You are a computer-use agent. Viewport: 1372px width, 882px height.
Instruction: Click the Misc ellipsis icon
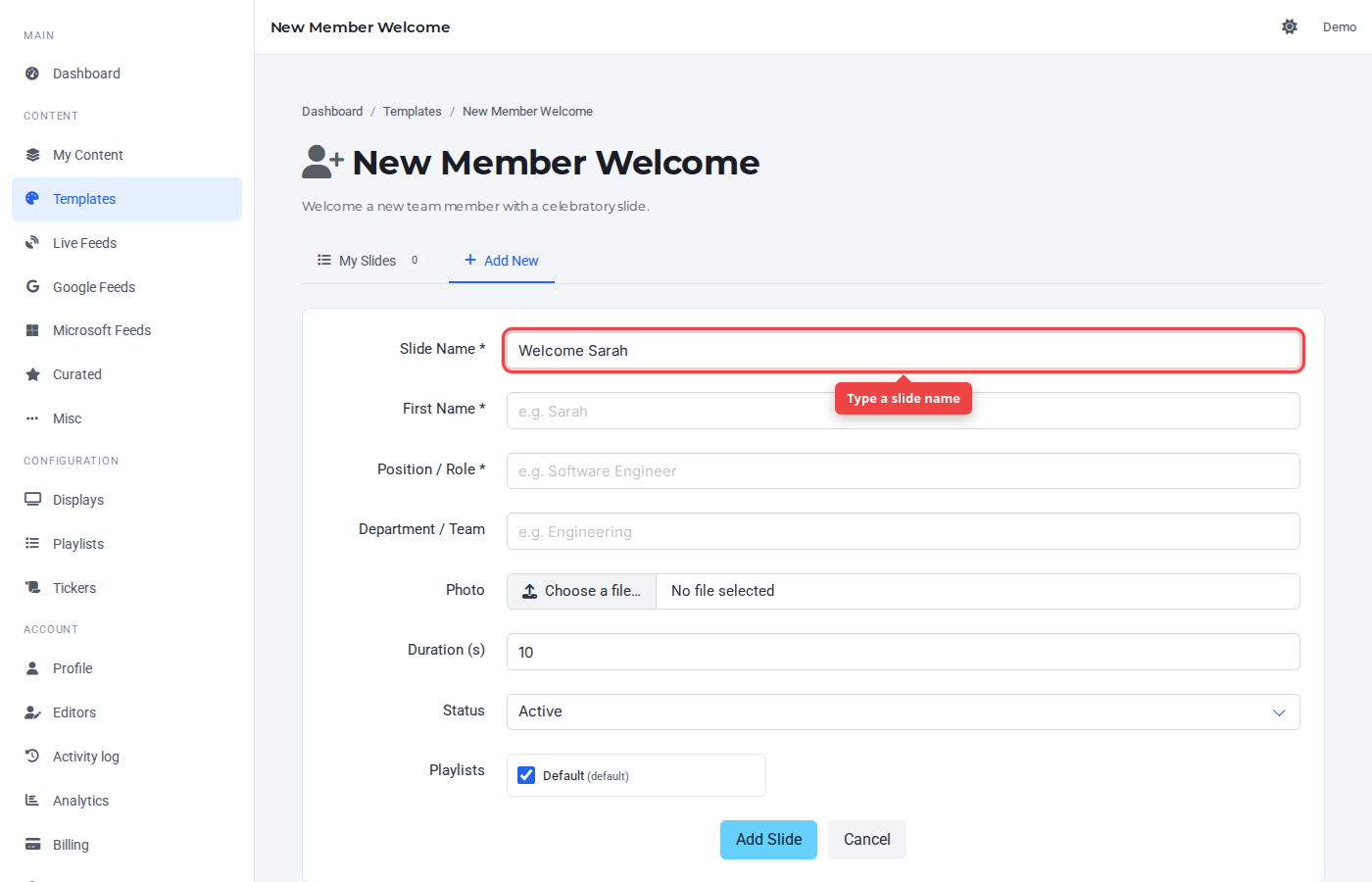32,418
